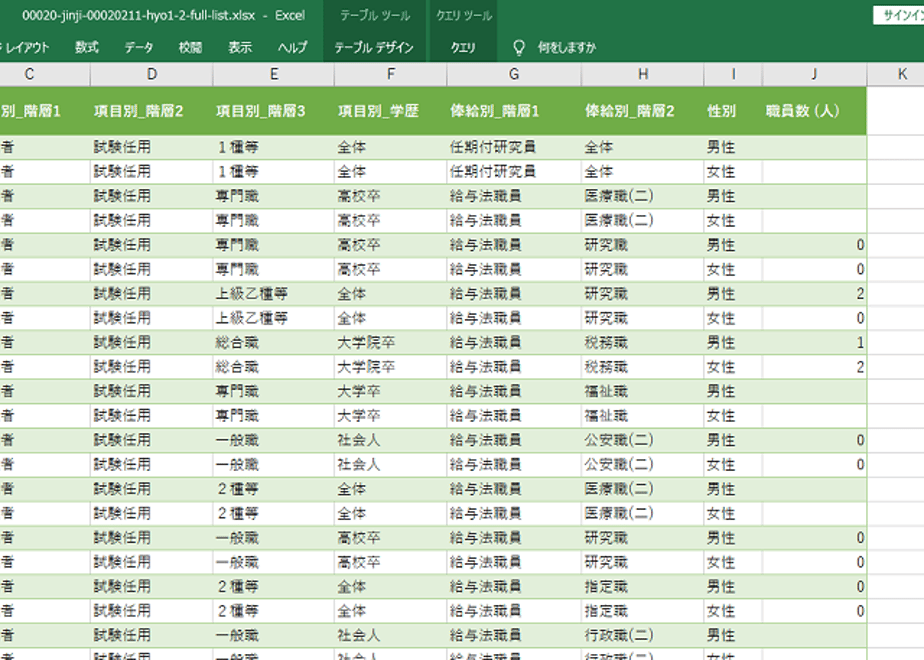Select 行政職(二) cell in the 男性 row
Viewport: 924px width, 660px height.
(x=643, y=636)
